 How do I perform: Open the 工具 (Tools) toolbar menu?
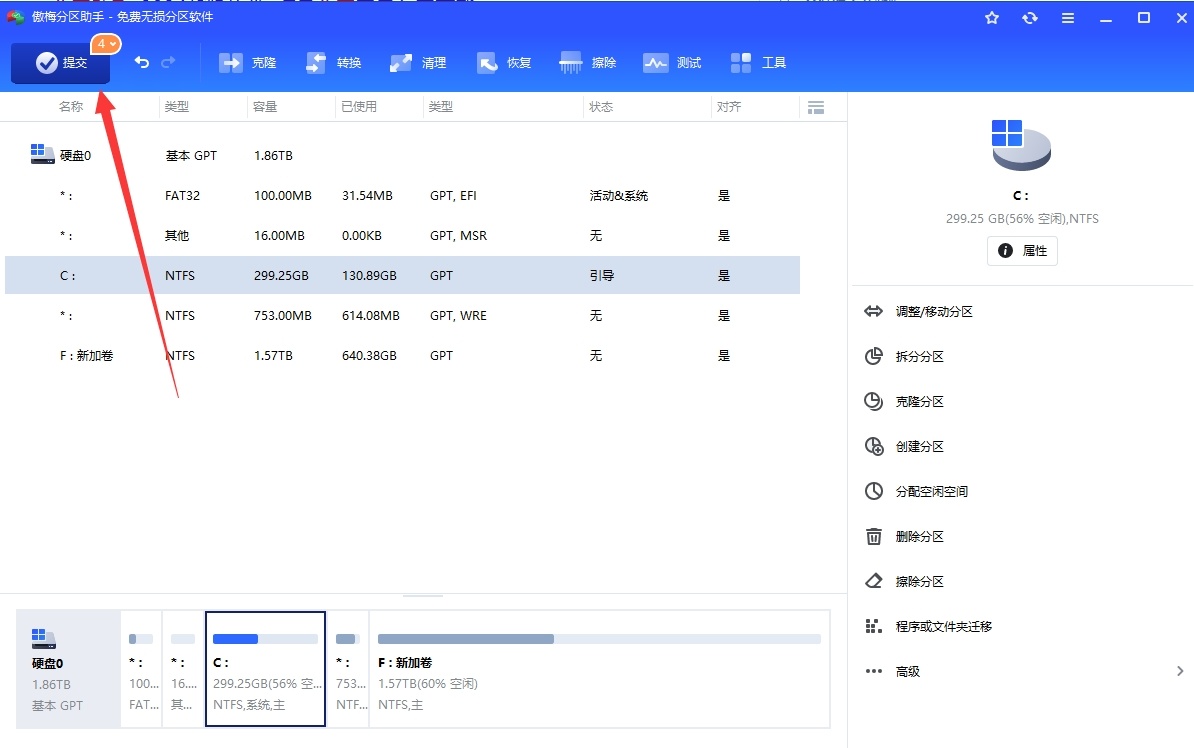758,62
